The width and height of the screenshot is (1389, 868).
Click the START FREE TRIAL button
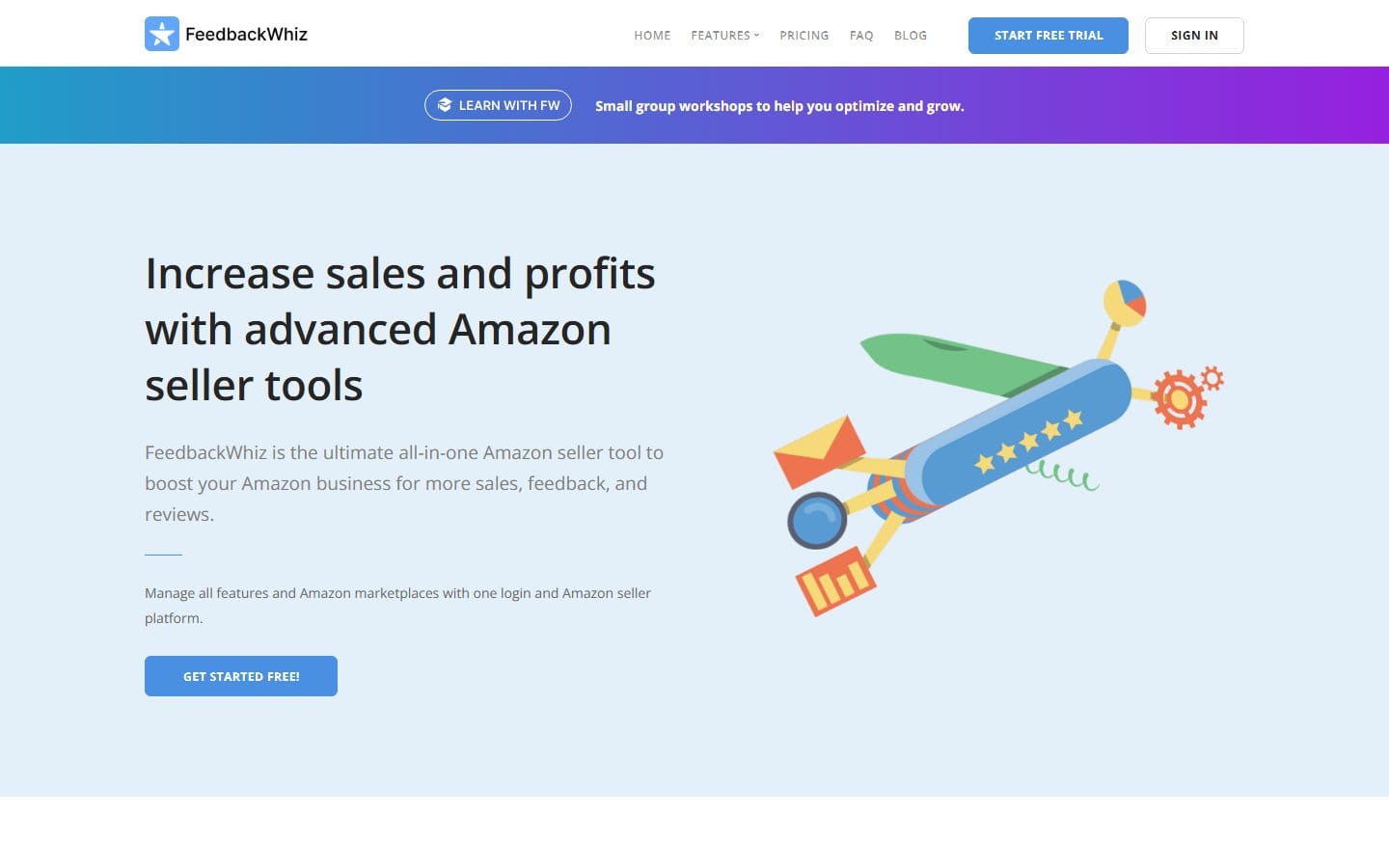coord(1049,36)
